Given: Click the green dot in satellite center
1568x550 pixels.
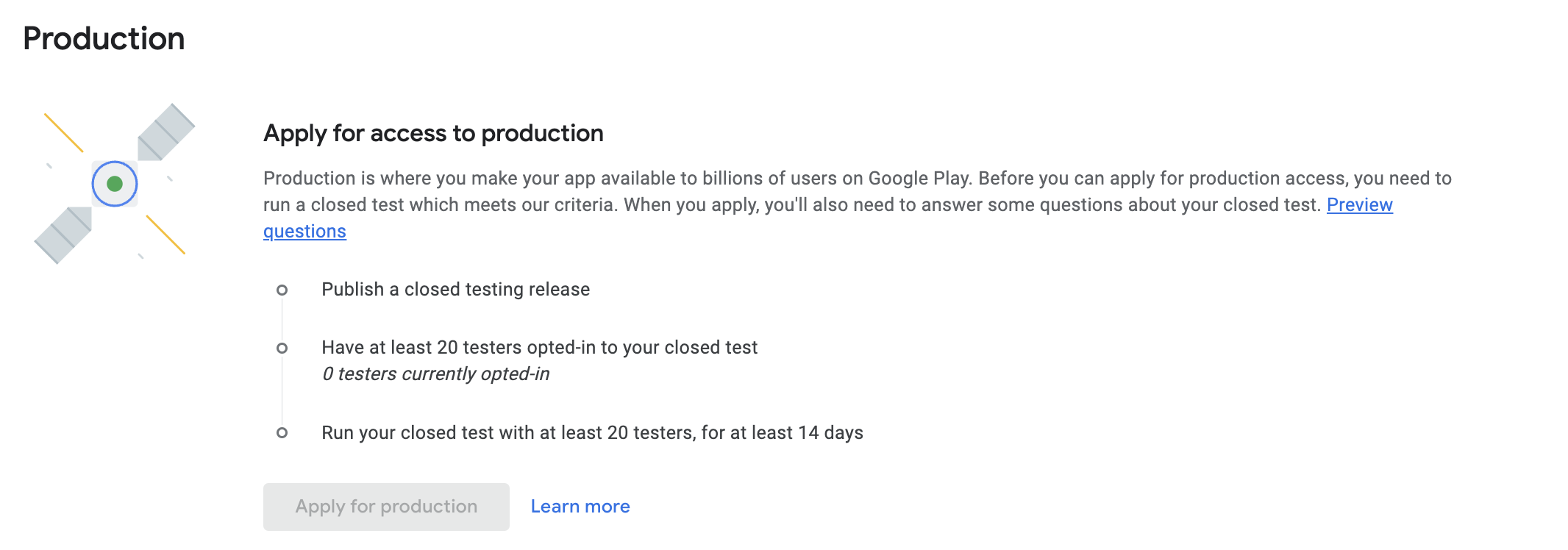Looking at the screenshot, I should pos(115,184).
